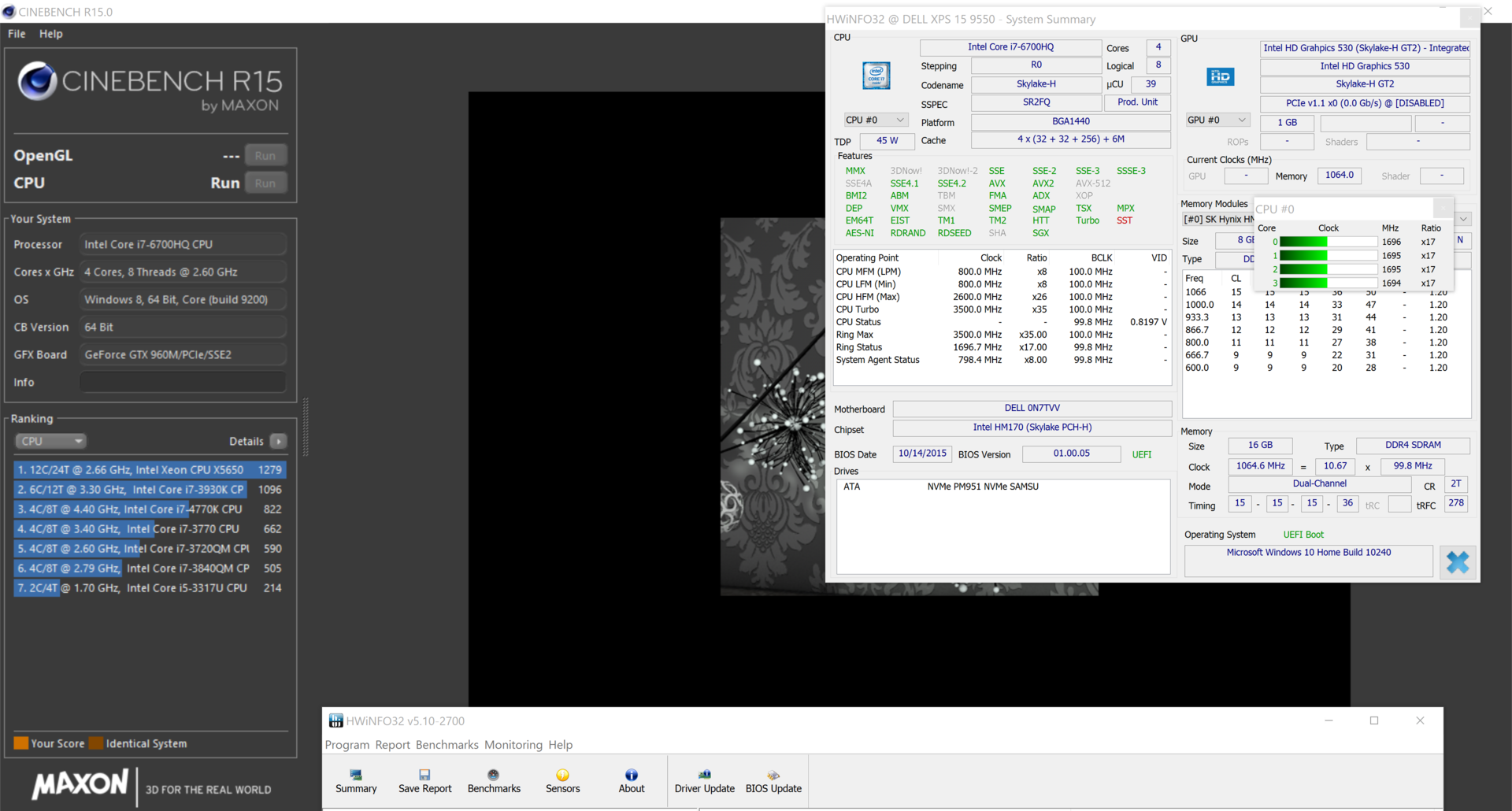Select ranking row Core i7-4770K CPU

(x=150, y=509)
